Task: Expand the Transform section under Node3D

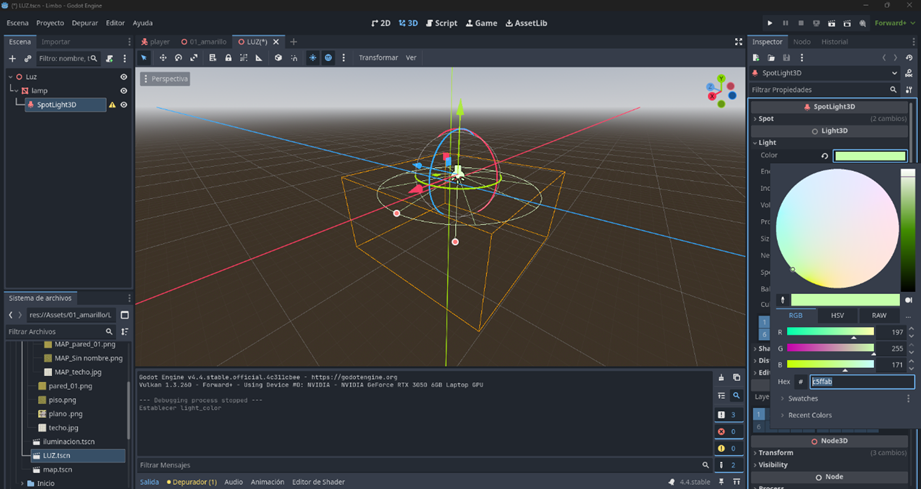Action: [x=776, y=453]
